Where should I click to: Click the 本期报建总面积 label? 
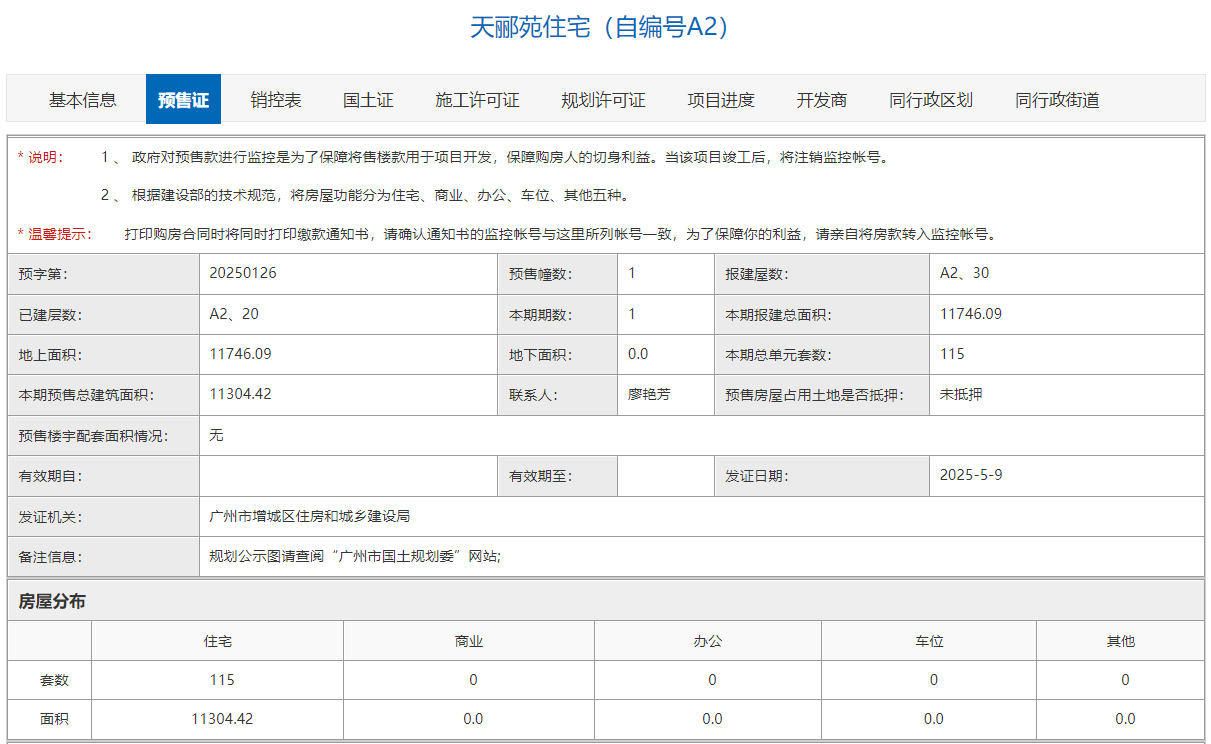point(778,314)
